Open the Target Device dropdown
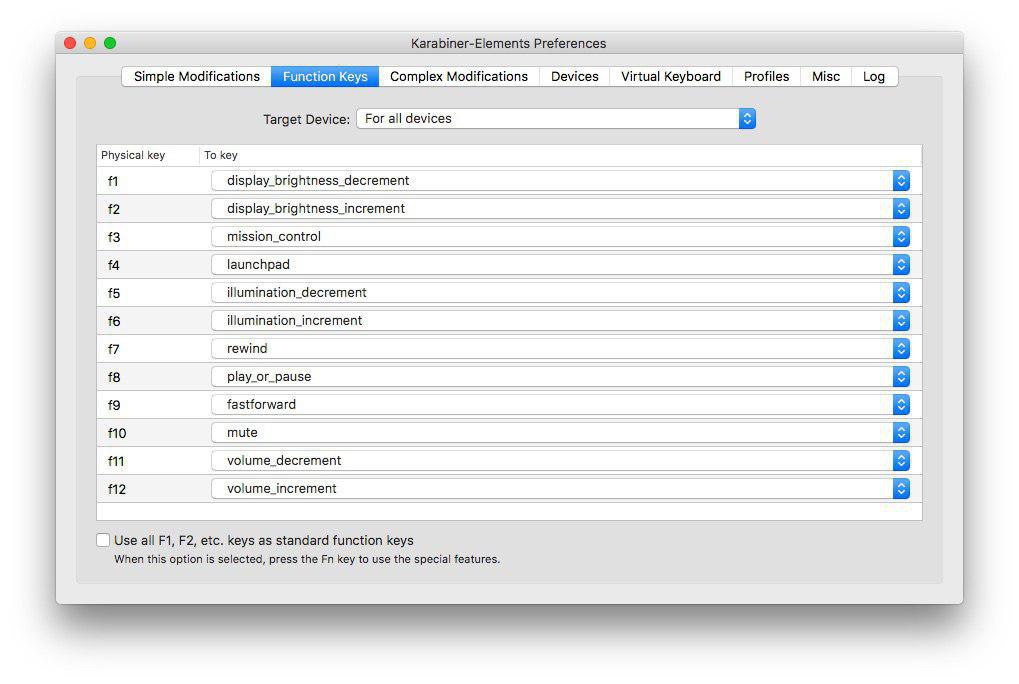 tap(556, 118)
